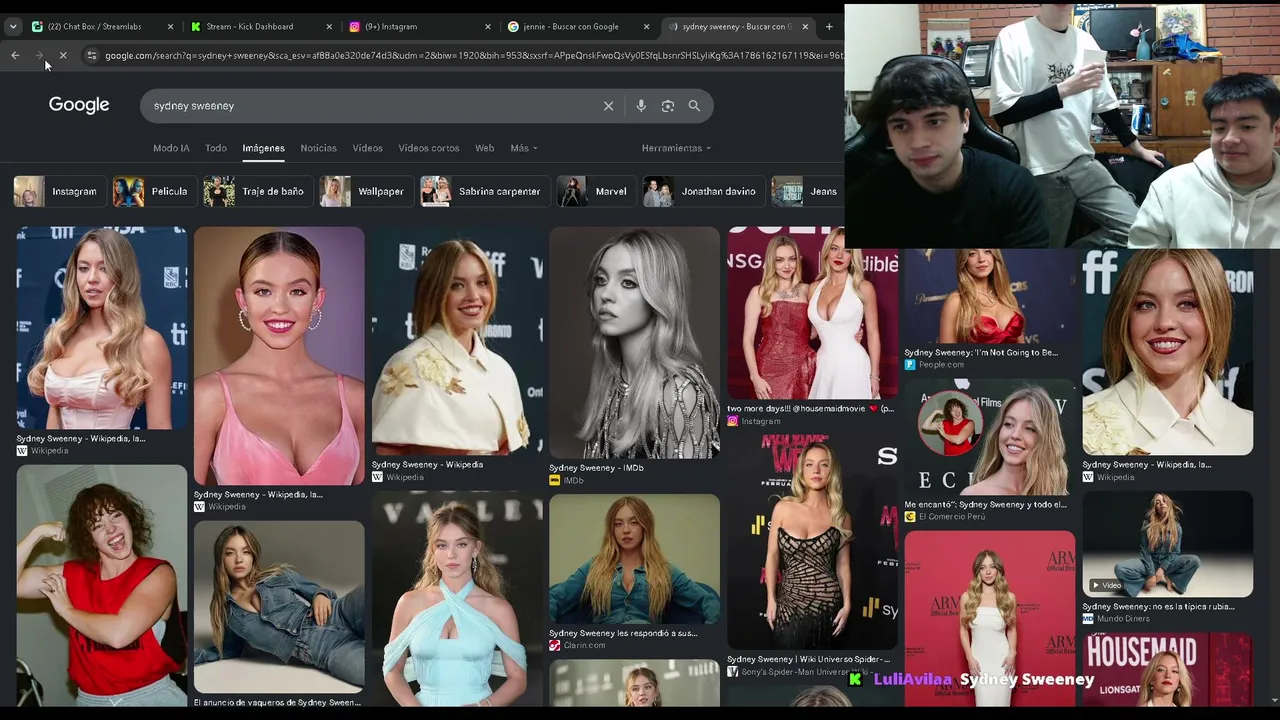The image size is (1280, 720).
Task: Close the Instagram browser tab
Action: pos(488,27)
